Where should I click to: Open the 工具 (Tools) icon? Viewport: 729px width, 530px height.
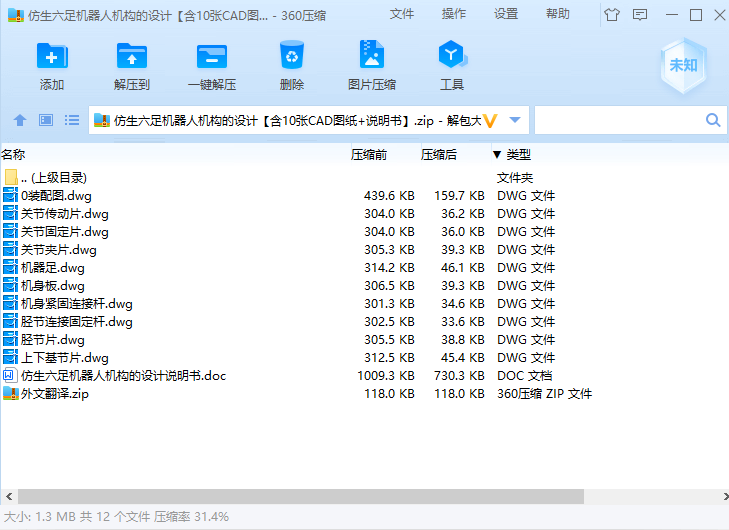pyautogui.click(x=451, y=54)
